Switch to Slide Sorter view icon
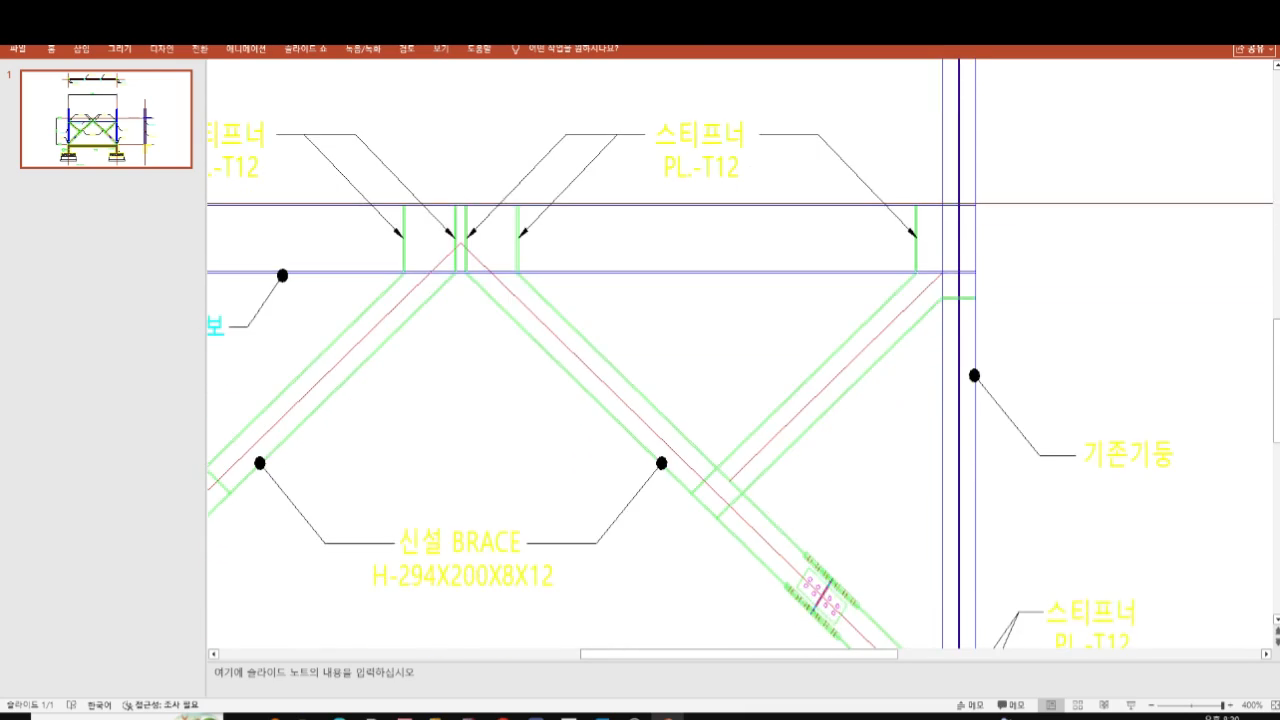1280x720 pixels. pyautogui.click(x=1078, y=706)
